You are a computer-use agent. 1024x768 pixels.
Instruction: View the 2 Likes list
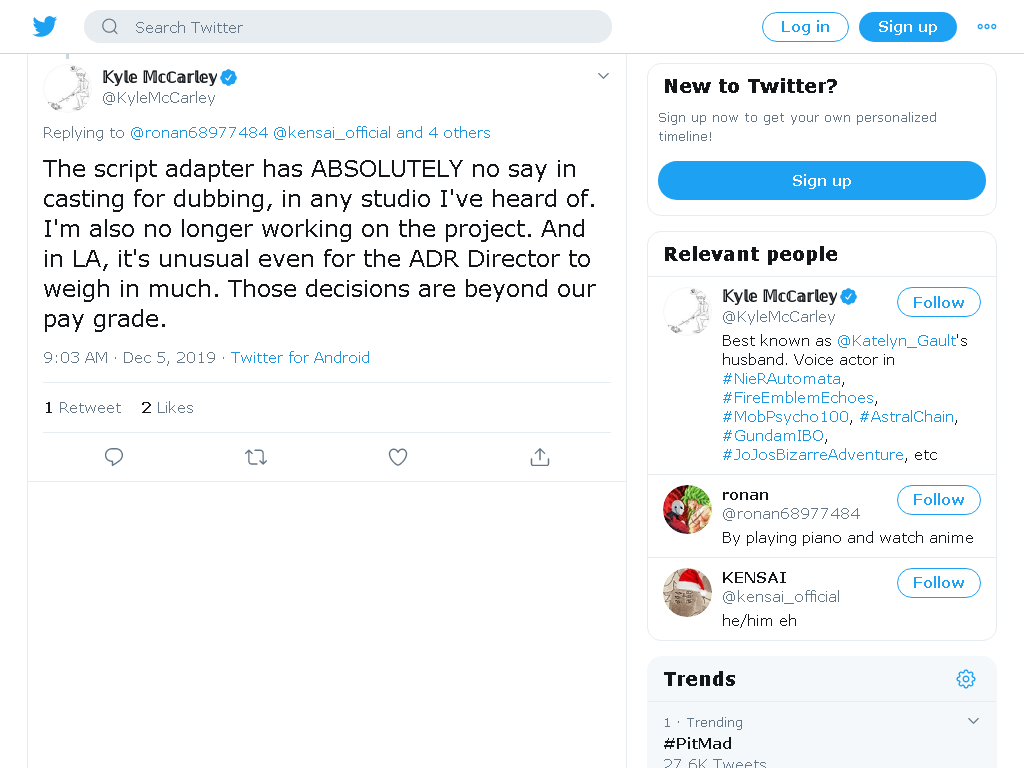(167, 408)
